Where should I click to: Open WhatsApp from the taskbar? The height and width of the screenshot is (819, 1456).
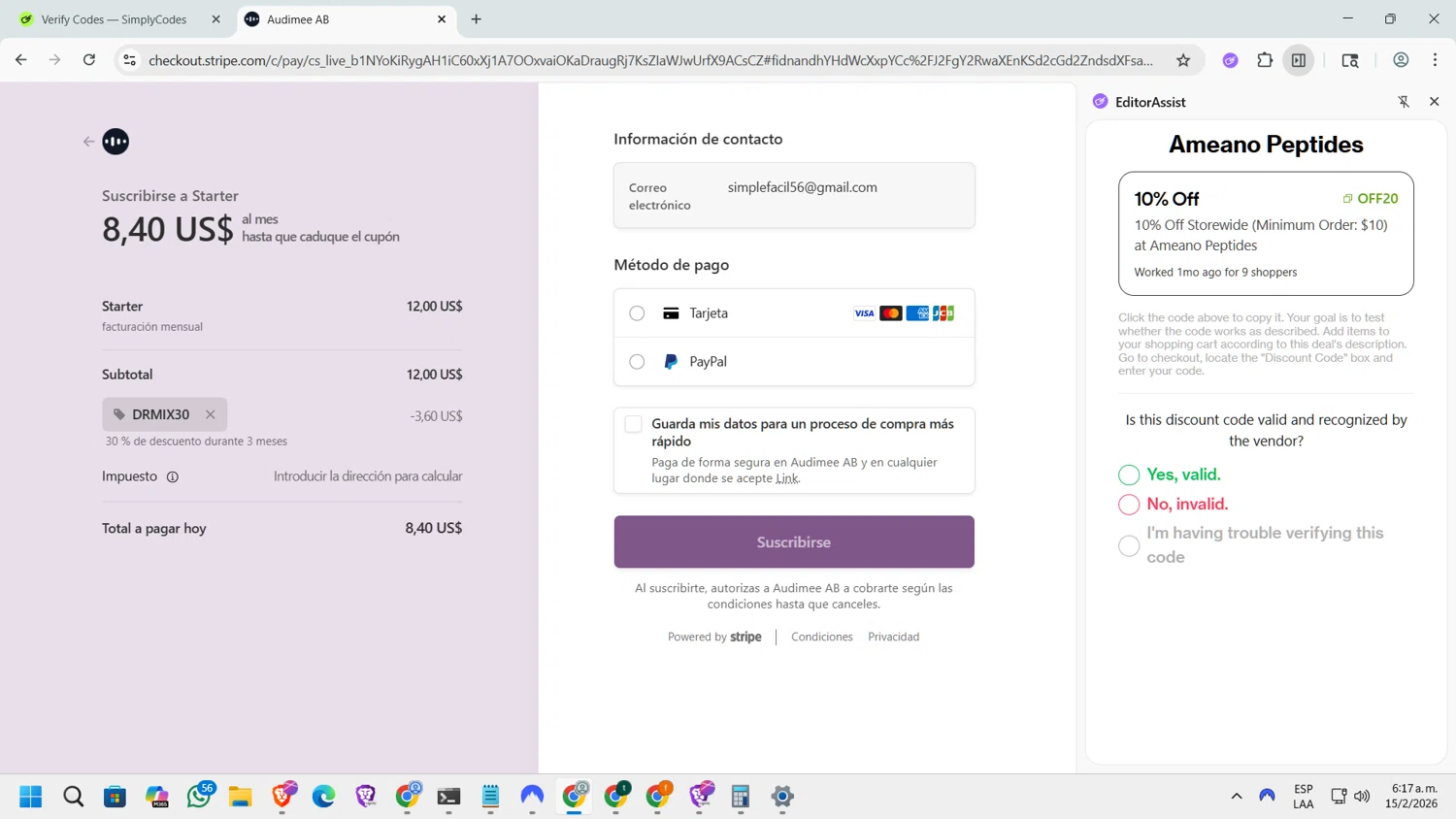click(200, 796)
